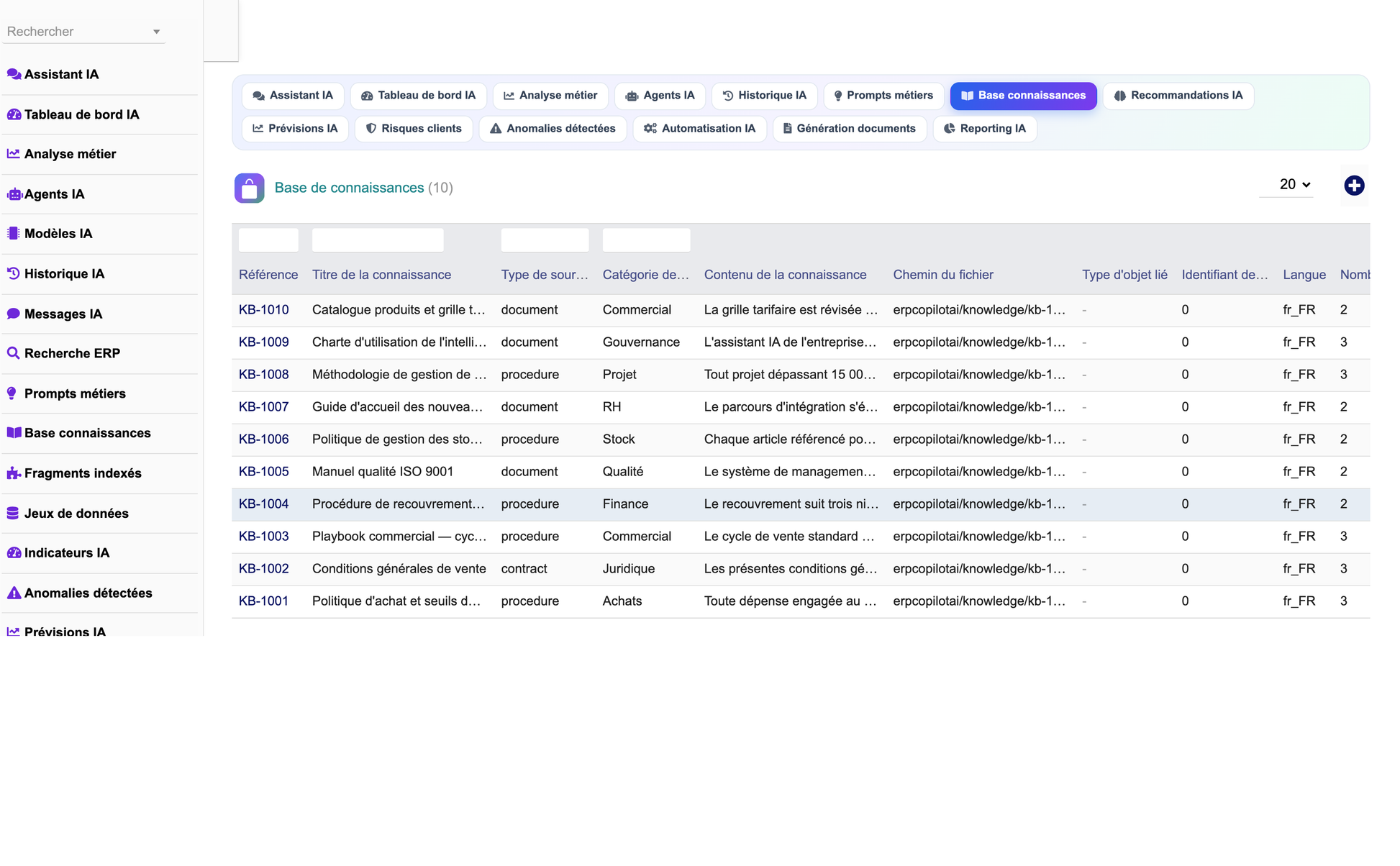
Task: Sort by Type d'objet lié header
Action: [1124, 275]
